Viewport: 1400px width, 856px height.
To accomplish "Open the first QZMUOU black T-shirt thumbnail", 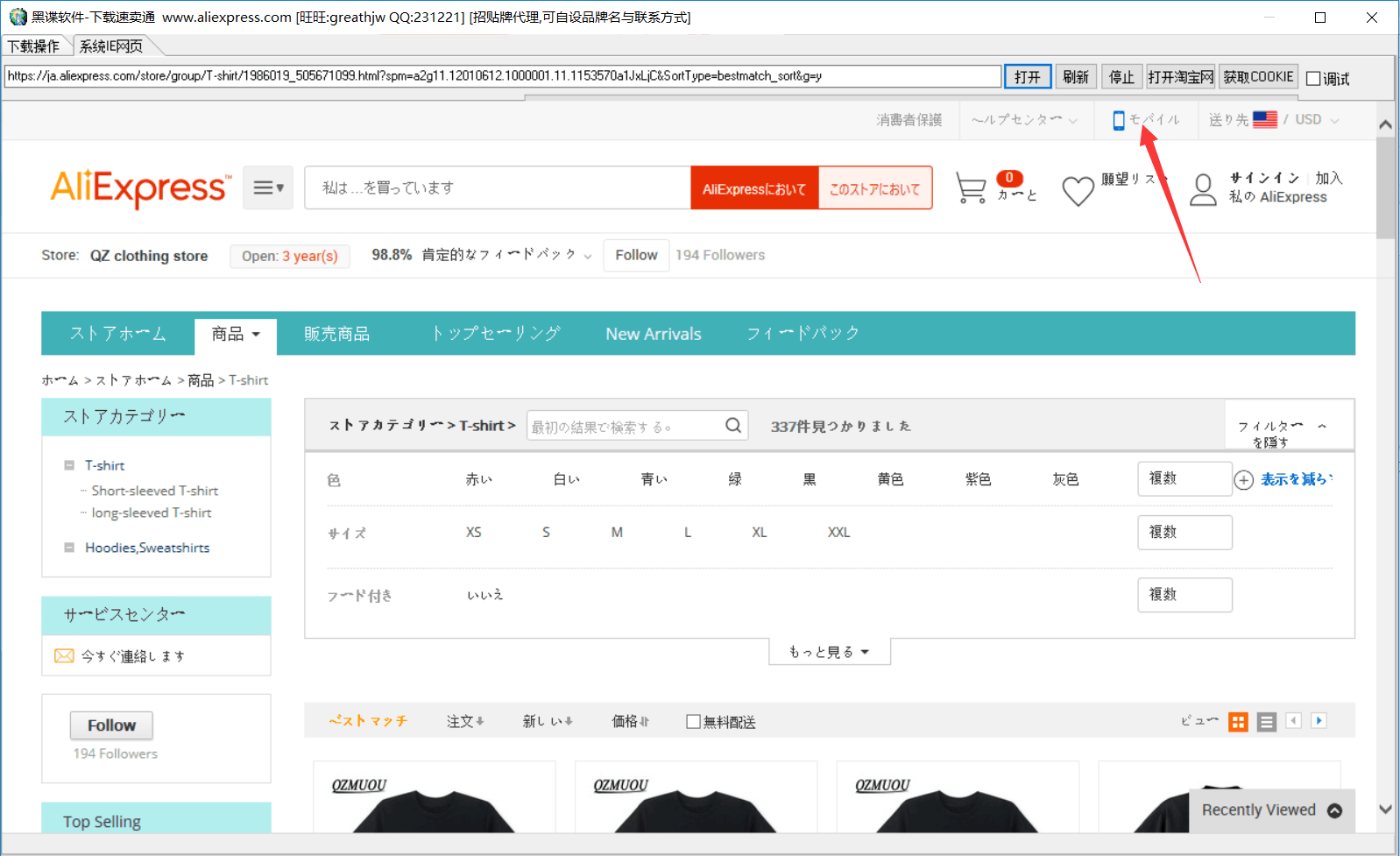I will [x=435, y=797].
